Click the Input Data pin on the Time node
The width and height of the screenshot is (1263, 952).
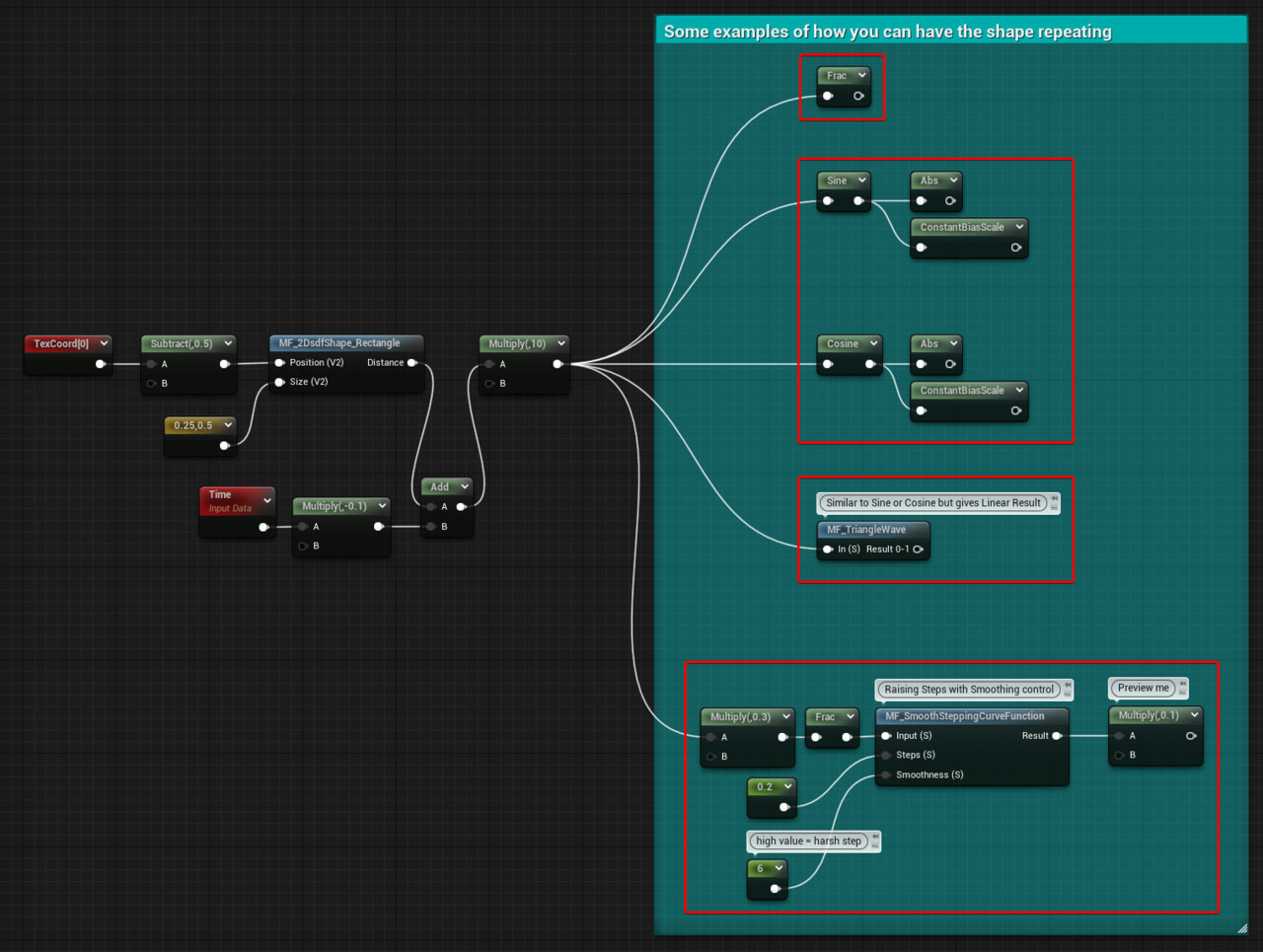coord(262,526)
